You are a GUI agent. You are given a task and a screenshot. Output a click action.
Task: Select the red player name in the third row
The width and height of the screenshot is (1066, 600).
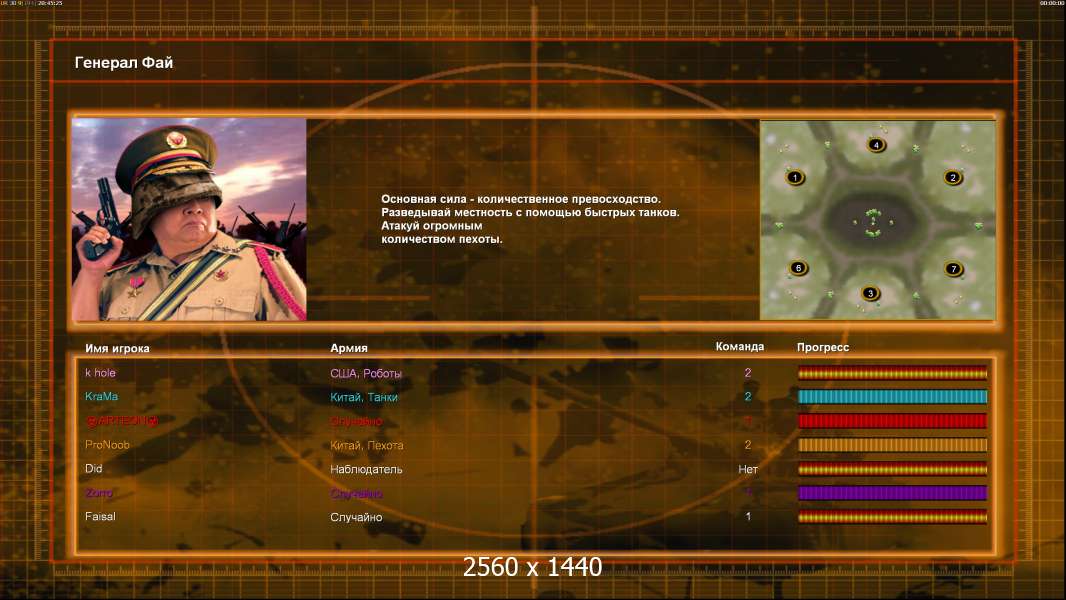pos(122,421)
